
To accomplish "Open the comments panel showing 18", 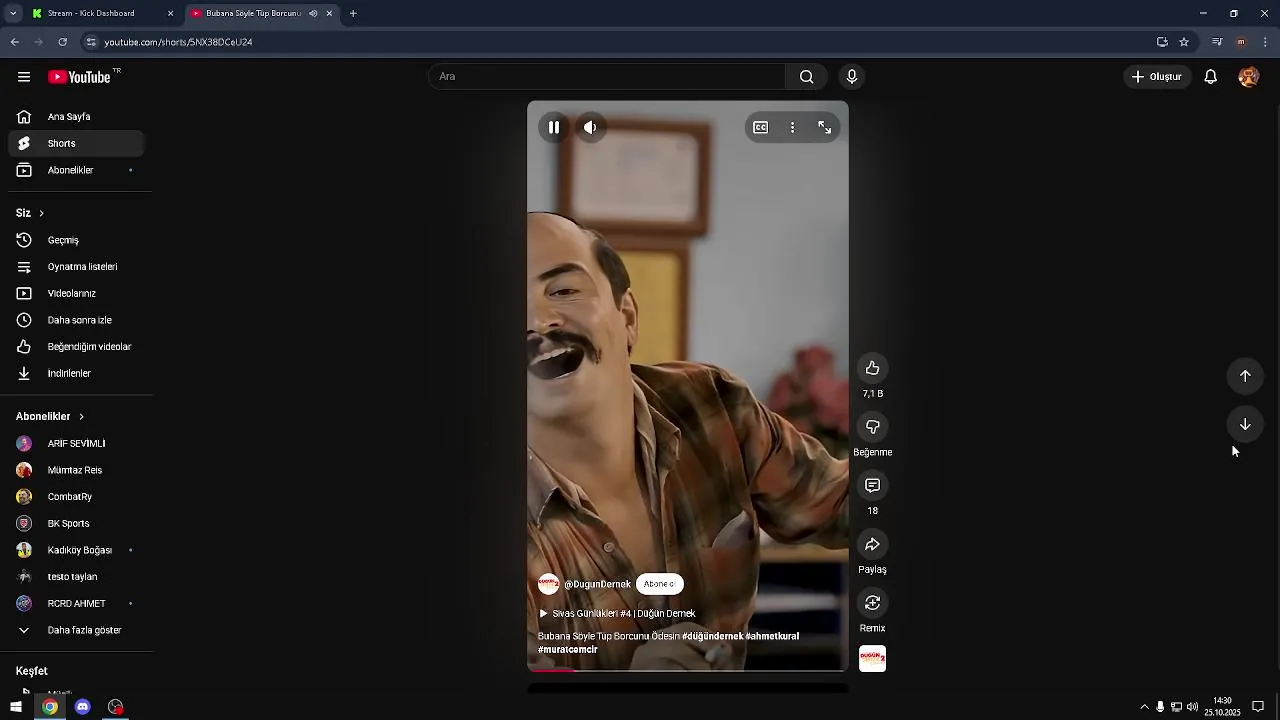I will click(x=872, y=485).
